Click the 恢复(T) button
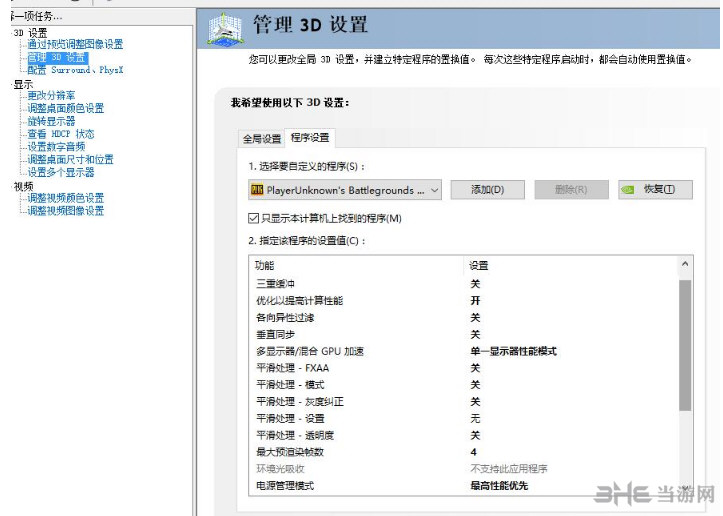 (x=655, y=190)
